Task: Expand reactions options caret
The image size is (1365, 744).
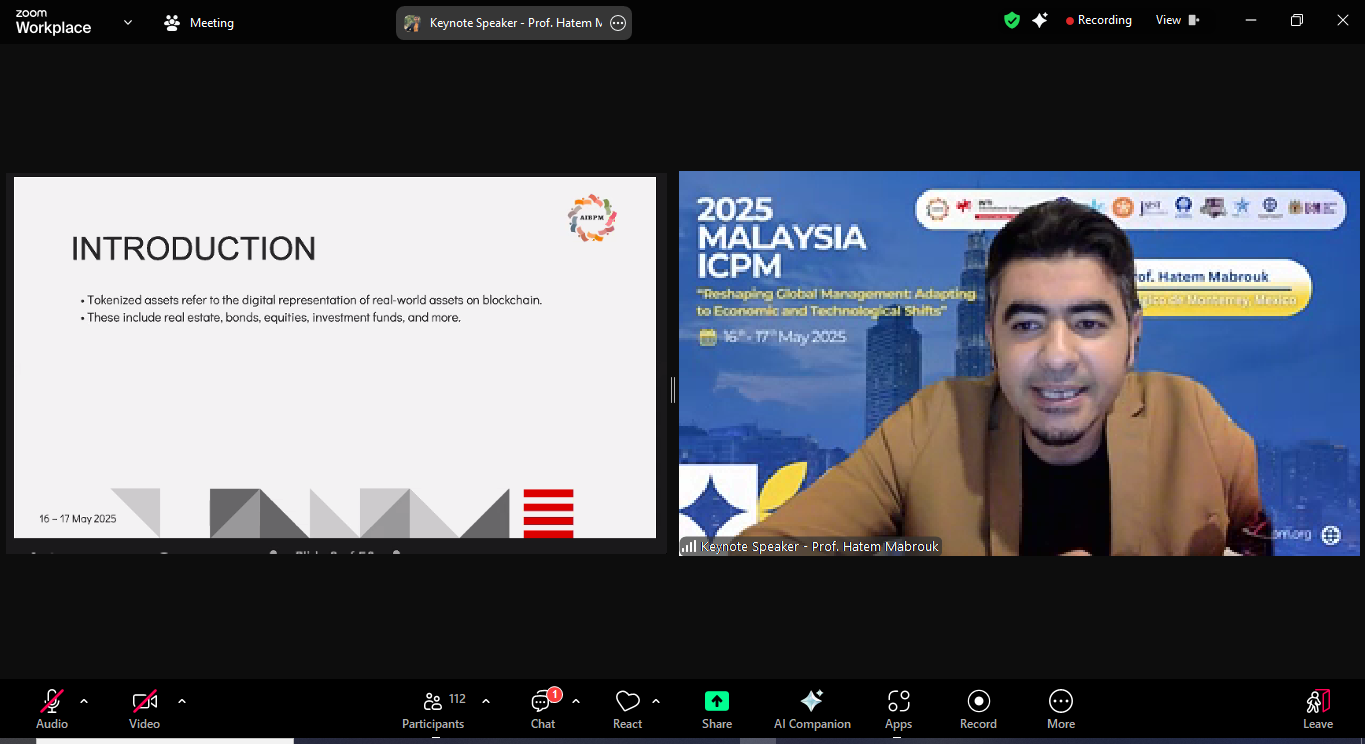Action: [x=656, y=701]
